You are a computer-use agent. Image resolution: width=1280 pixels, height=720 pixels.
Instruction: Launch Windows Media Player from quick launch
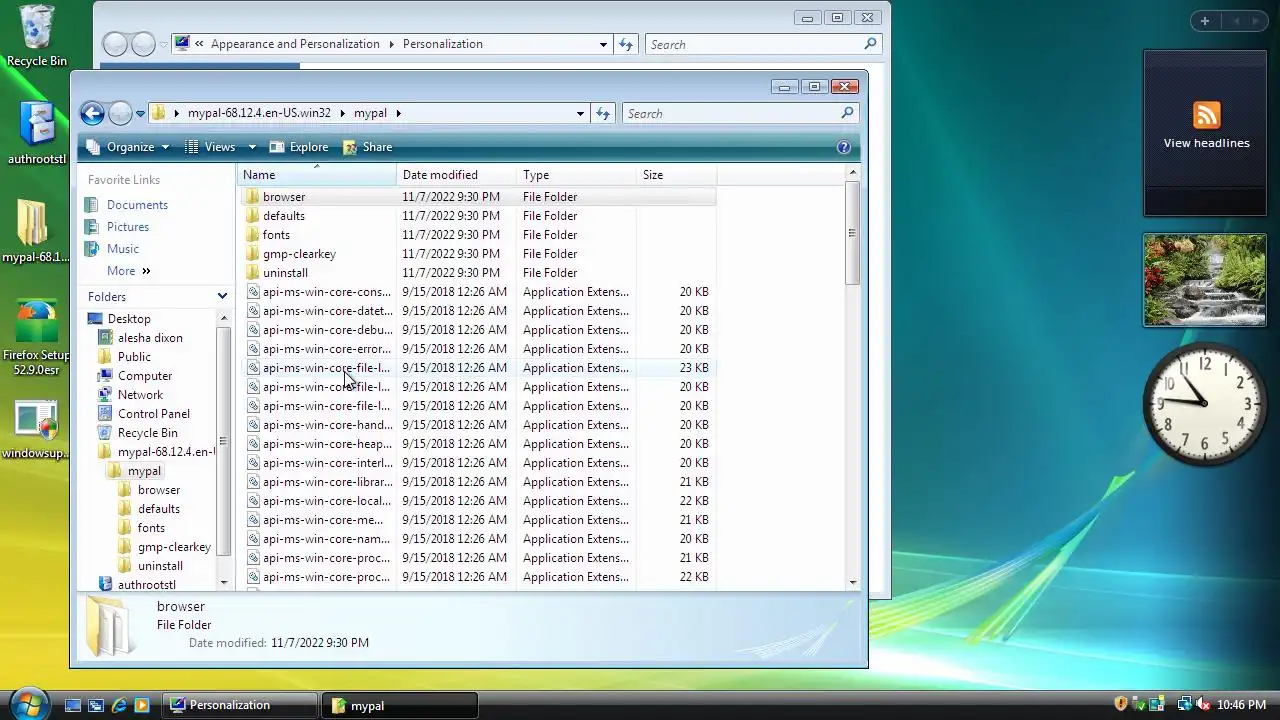click(142, 705)
